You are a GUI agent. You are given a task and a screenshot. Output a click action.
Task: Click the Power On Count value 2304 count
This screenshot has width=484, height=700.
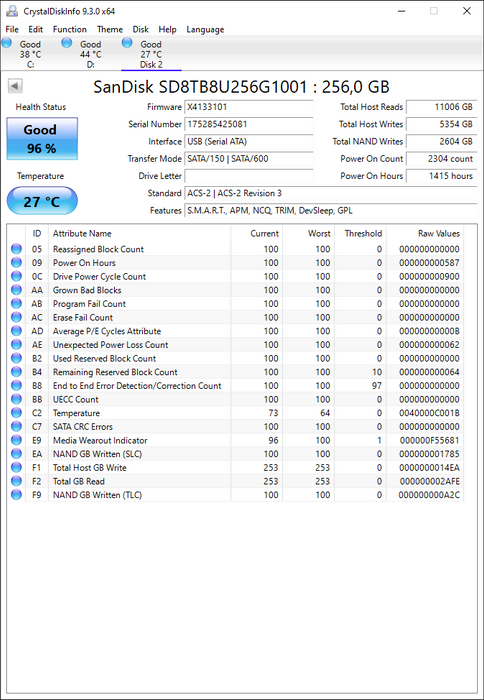442,158
